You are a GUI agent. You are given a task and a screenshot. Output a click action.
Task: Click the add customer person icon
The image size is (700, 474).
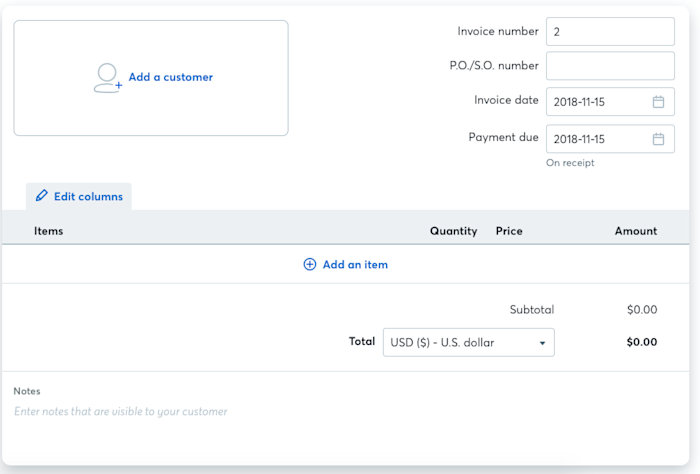click(x=107, y=78)
